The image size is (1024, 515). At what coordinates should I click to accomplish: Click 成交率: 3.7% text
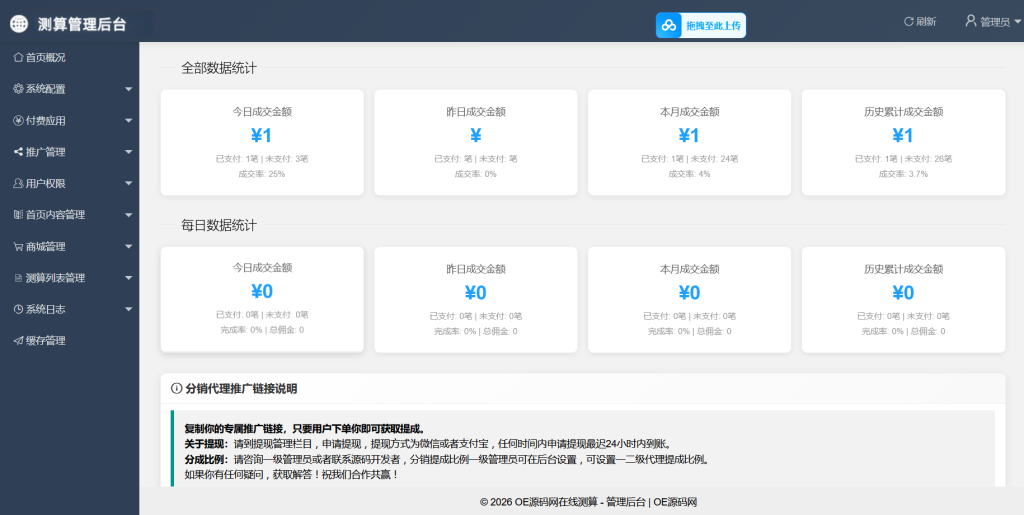tap(903, 174)
